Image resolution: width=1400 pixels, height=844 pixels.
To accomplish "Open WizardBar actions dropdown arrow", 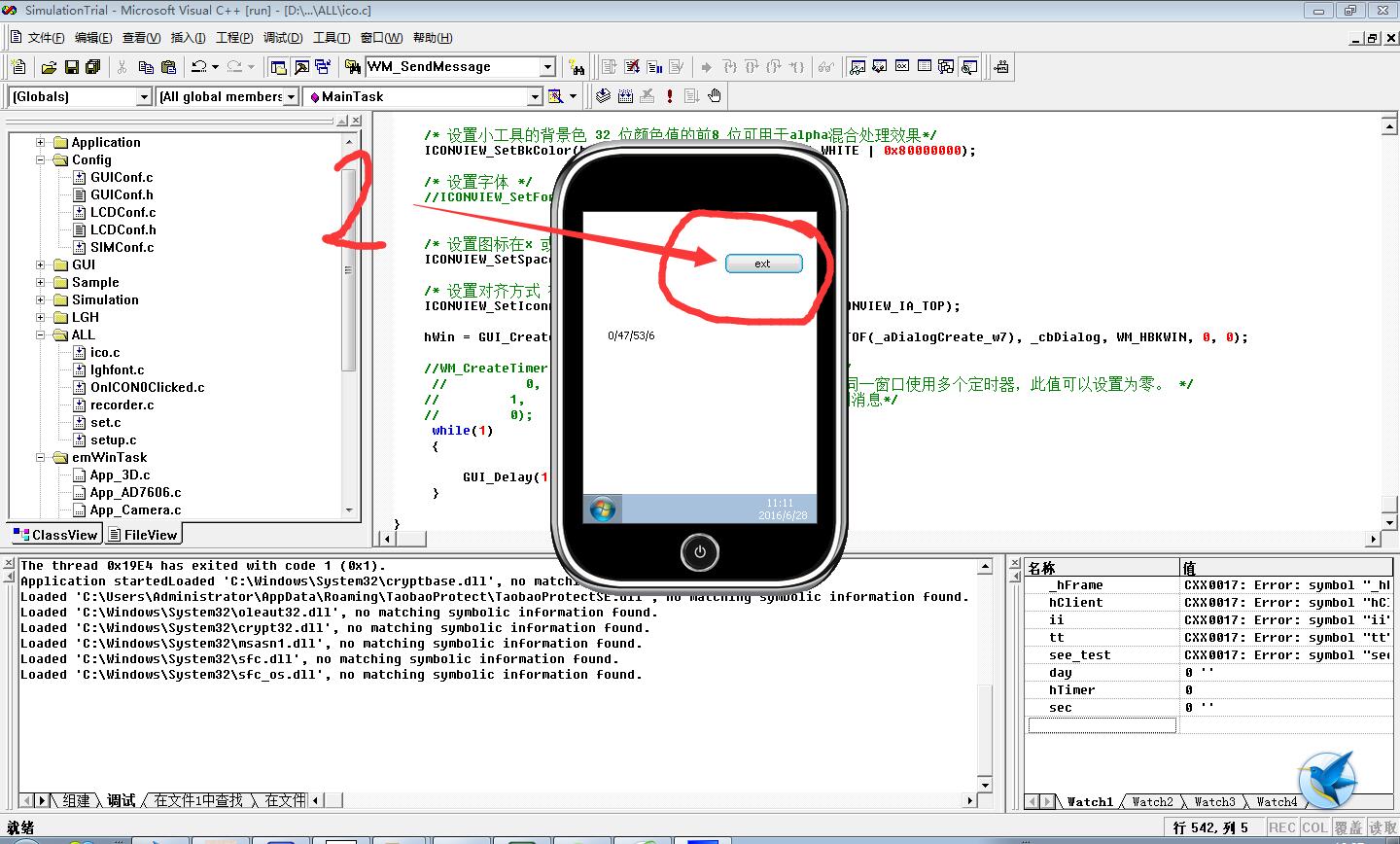I will coord(573,96).
